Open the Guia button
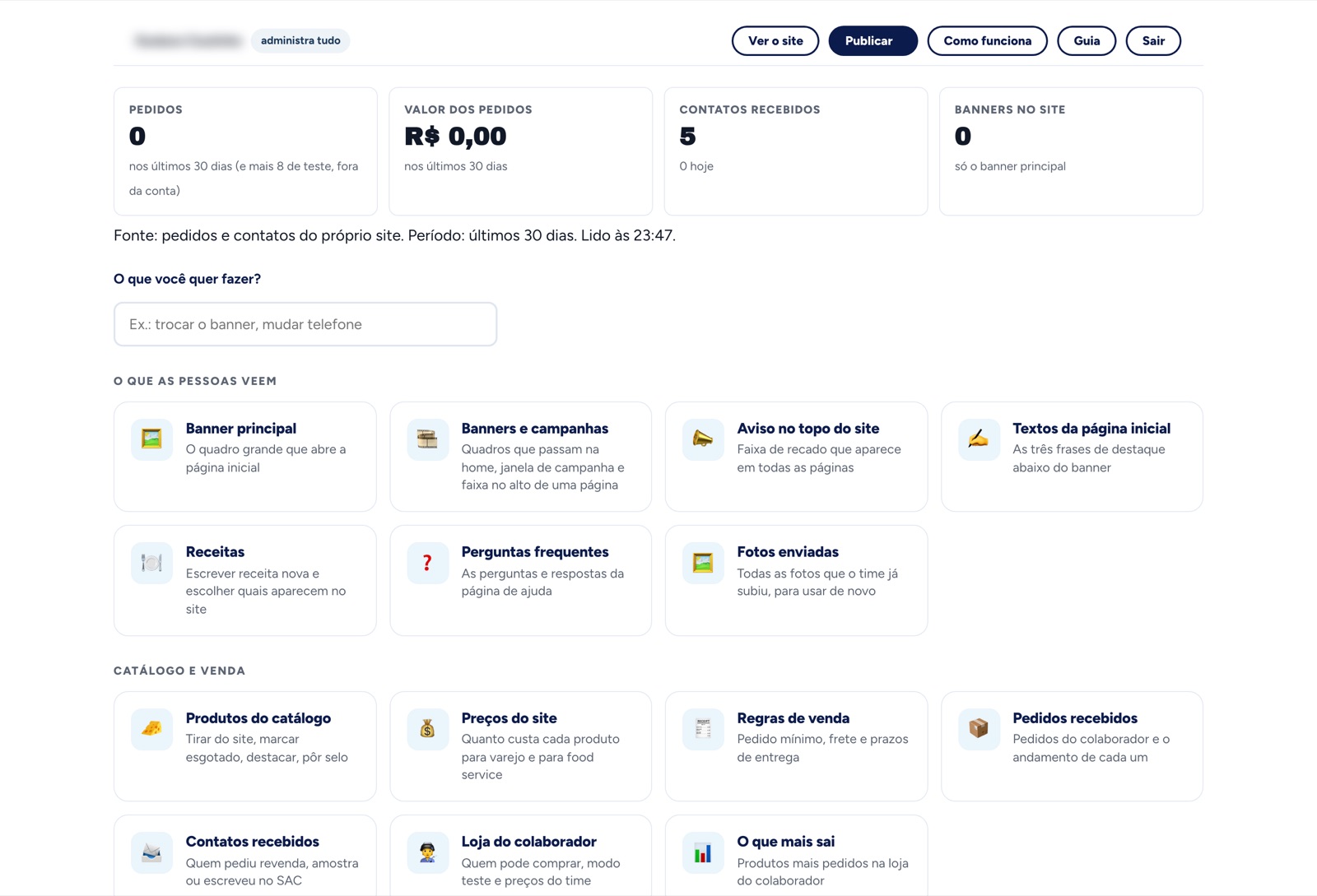This screenshot has height=896, width=1317. [1087, 41]
